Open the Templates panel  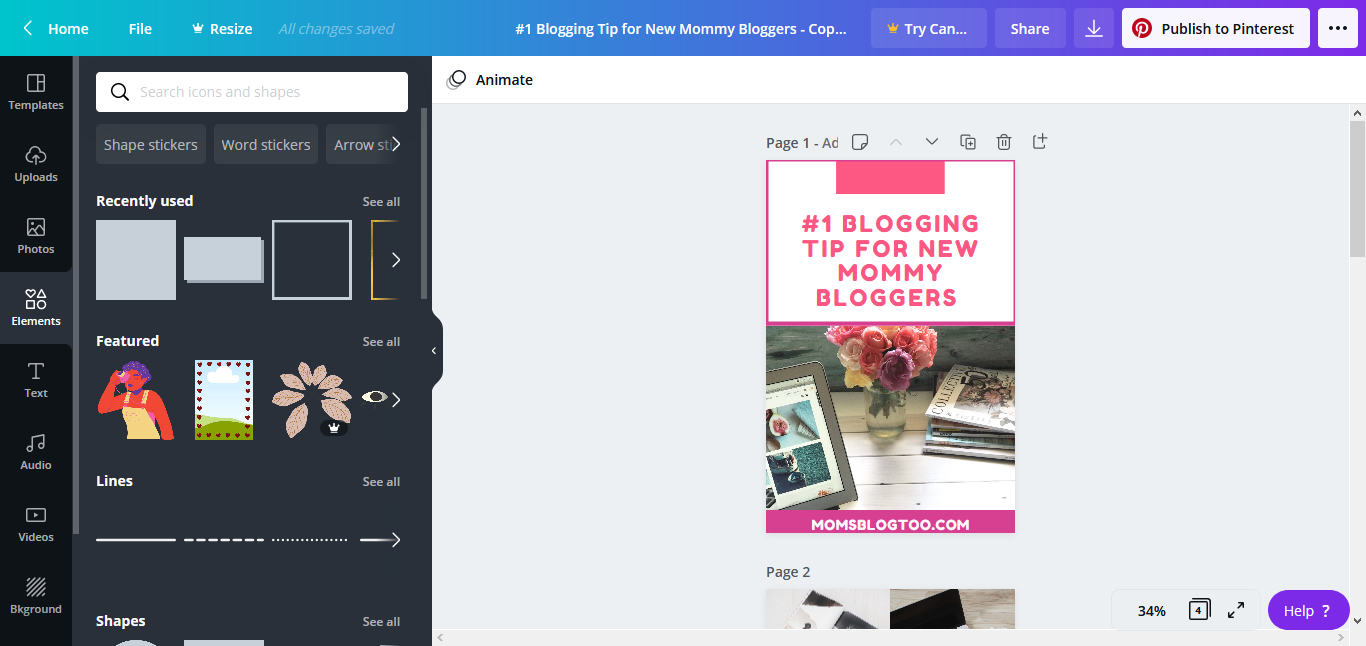pyautogui.click(x=36, y=92)
